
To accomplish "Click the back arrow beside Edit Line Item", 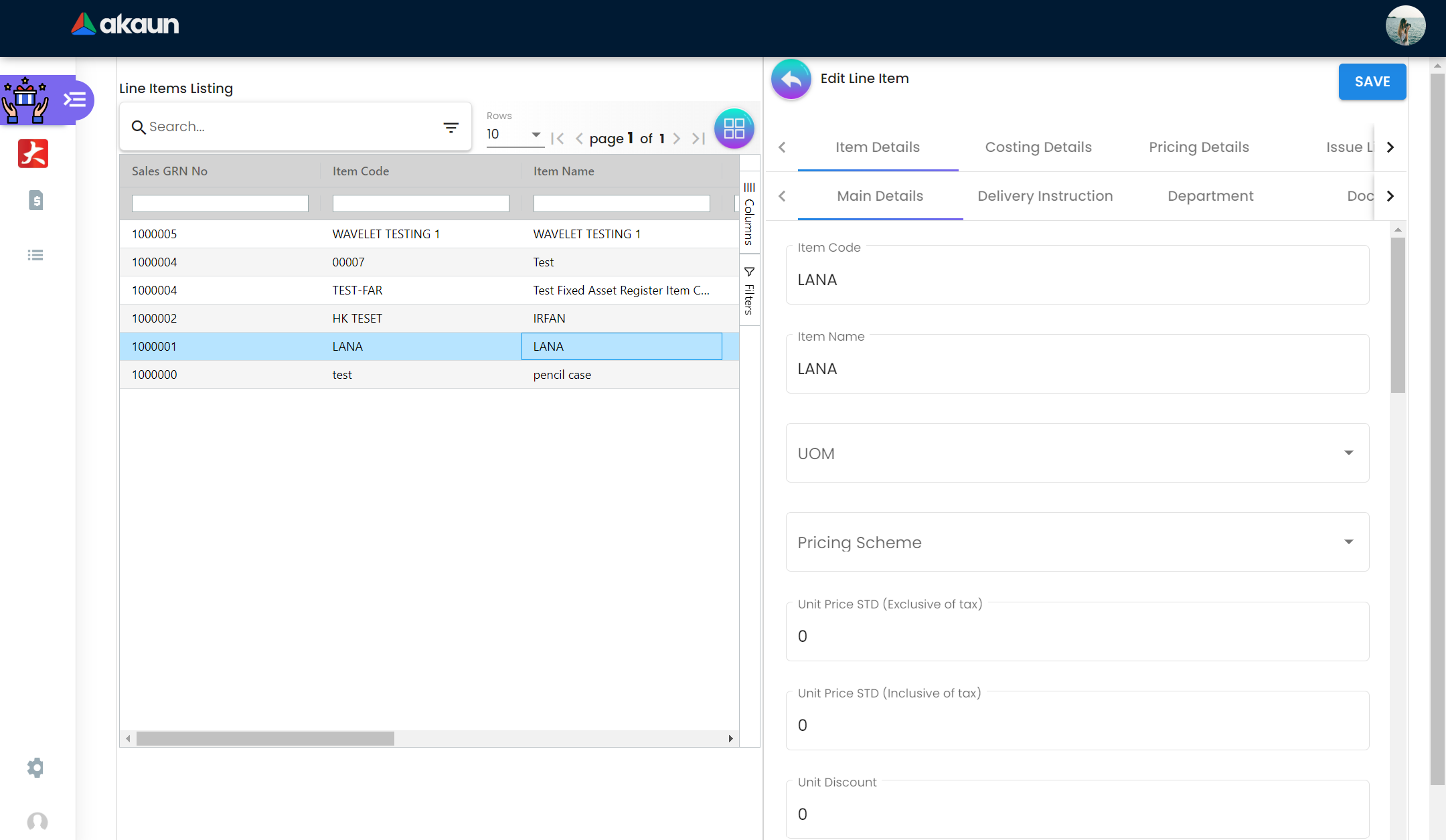I will point(791,80).
